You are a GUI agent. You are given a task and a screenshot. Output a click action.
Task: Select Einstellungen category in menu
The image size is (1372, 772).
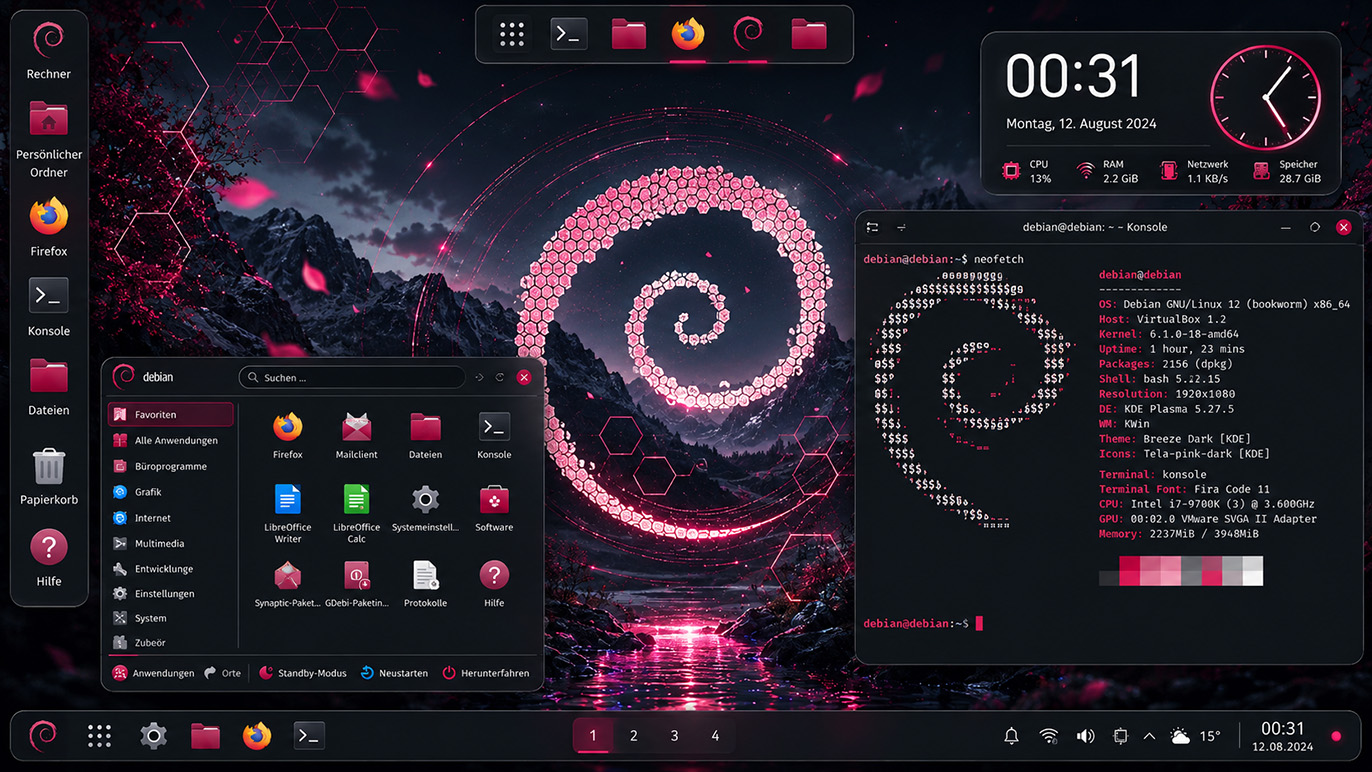tap(171, 594)
